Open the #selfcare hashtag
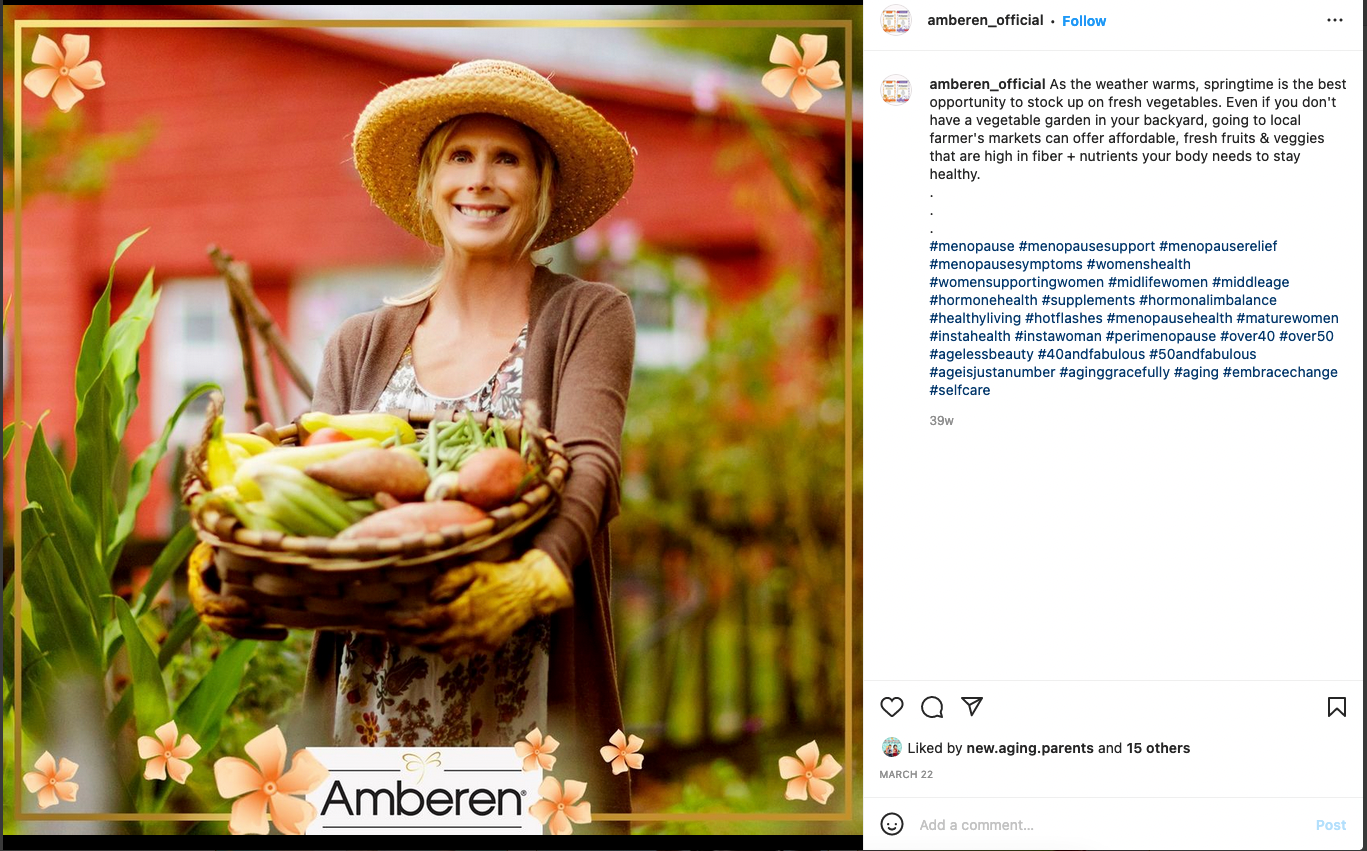Viewport: 1367px width, 851px height. 960,390
